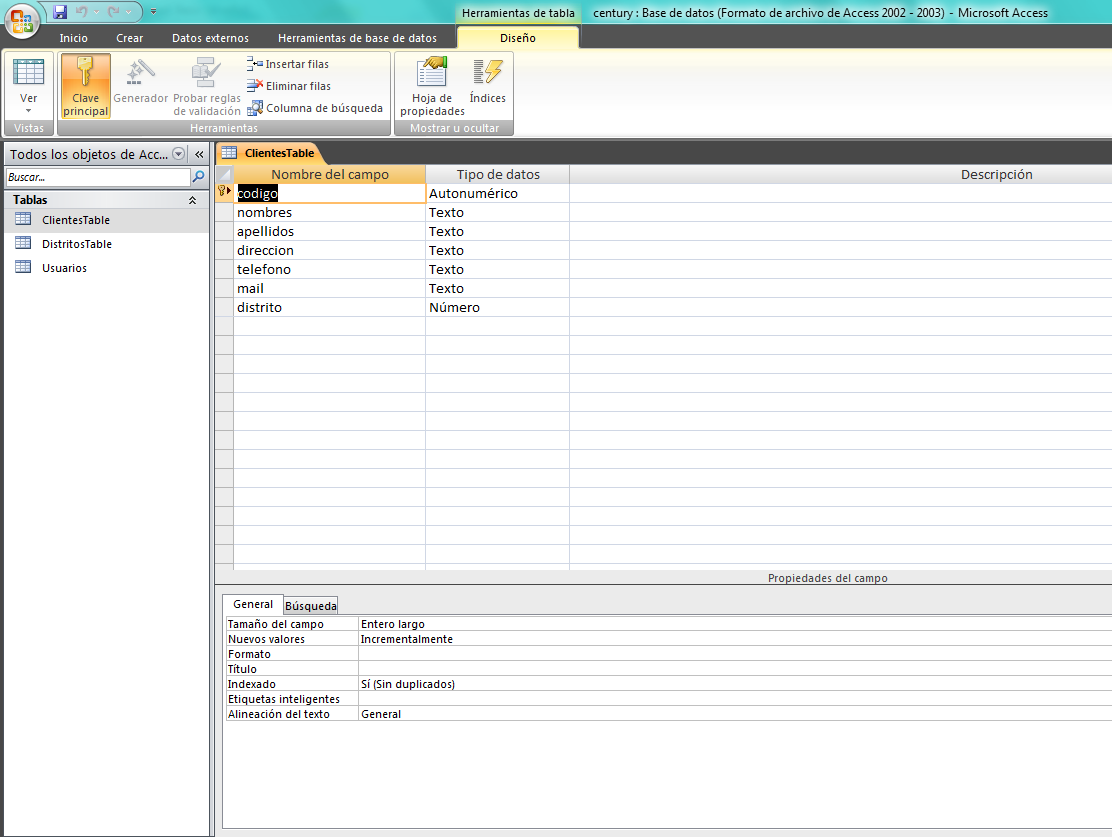
Task: Select the nombres field name cell
Action: point(330,212)
